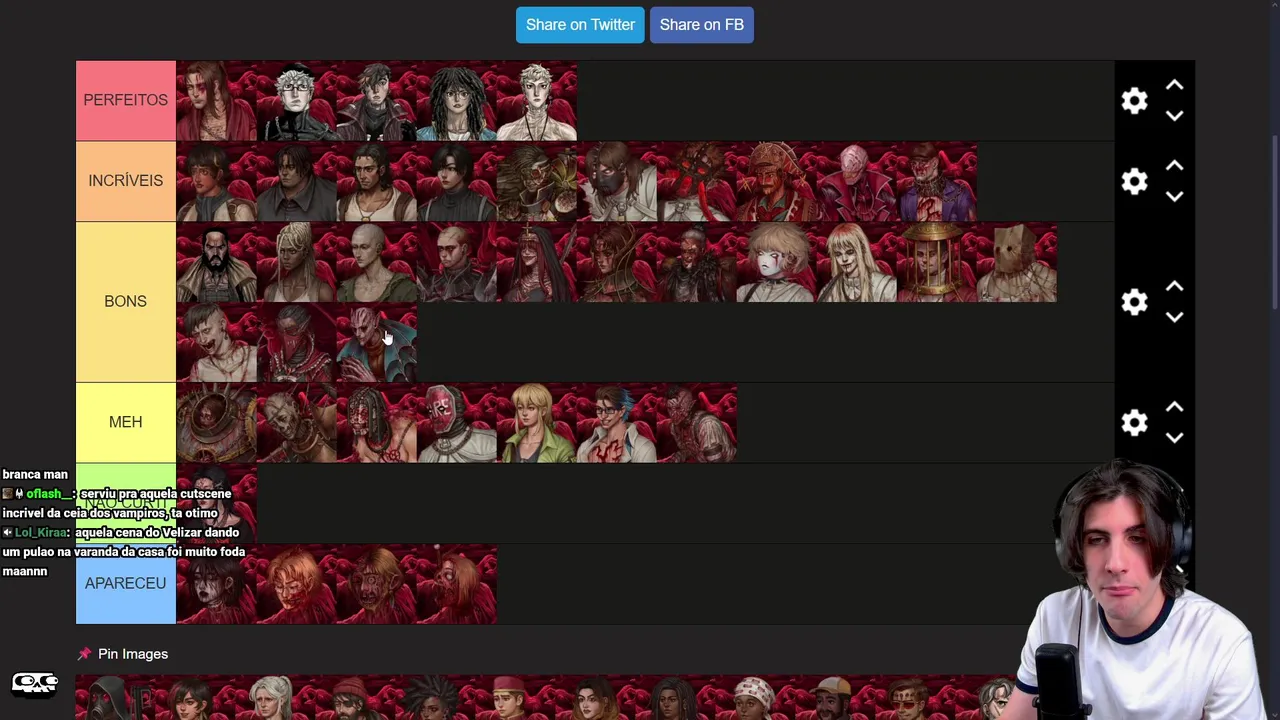Select the PERFEITOS tier label
The width and height of the screenshot is (1280, 720).
pos(126,100)
